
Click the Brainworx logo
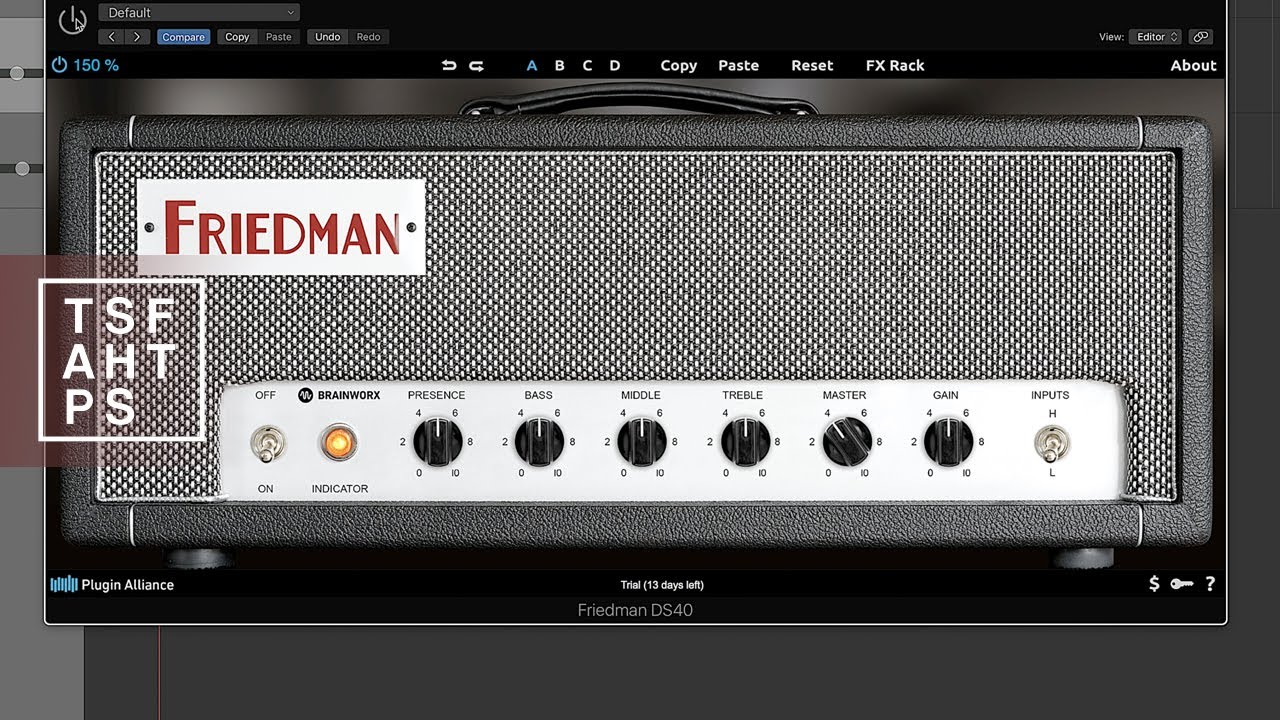(x=339, y=395)
